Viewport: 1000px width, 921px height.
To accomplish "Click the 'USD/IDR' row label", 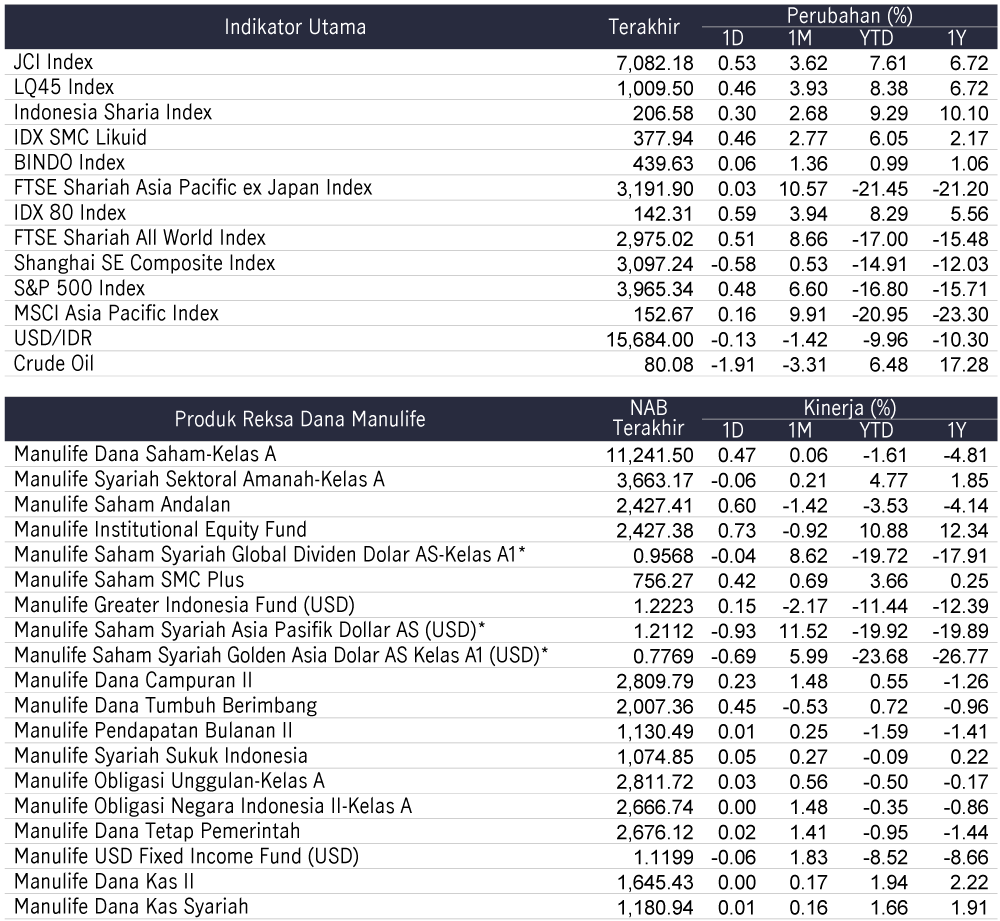I will pos(53,339).
